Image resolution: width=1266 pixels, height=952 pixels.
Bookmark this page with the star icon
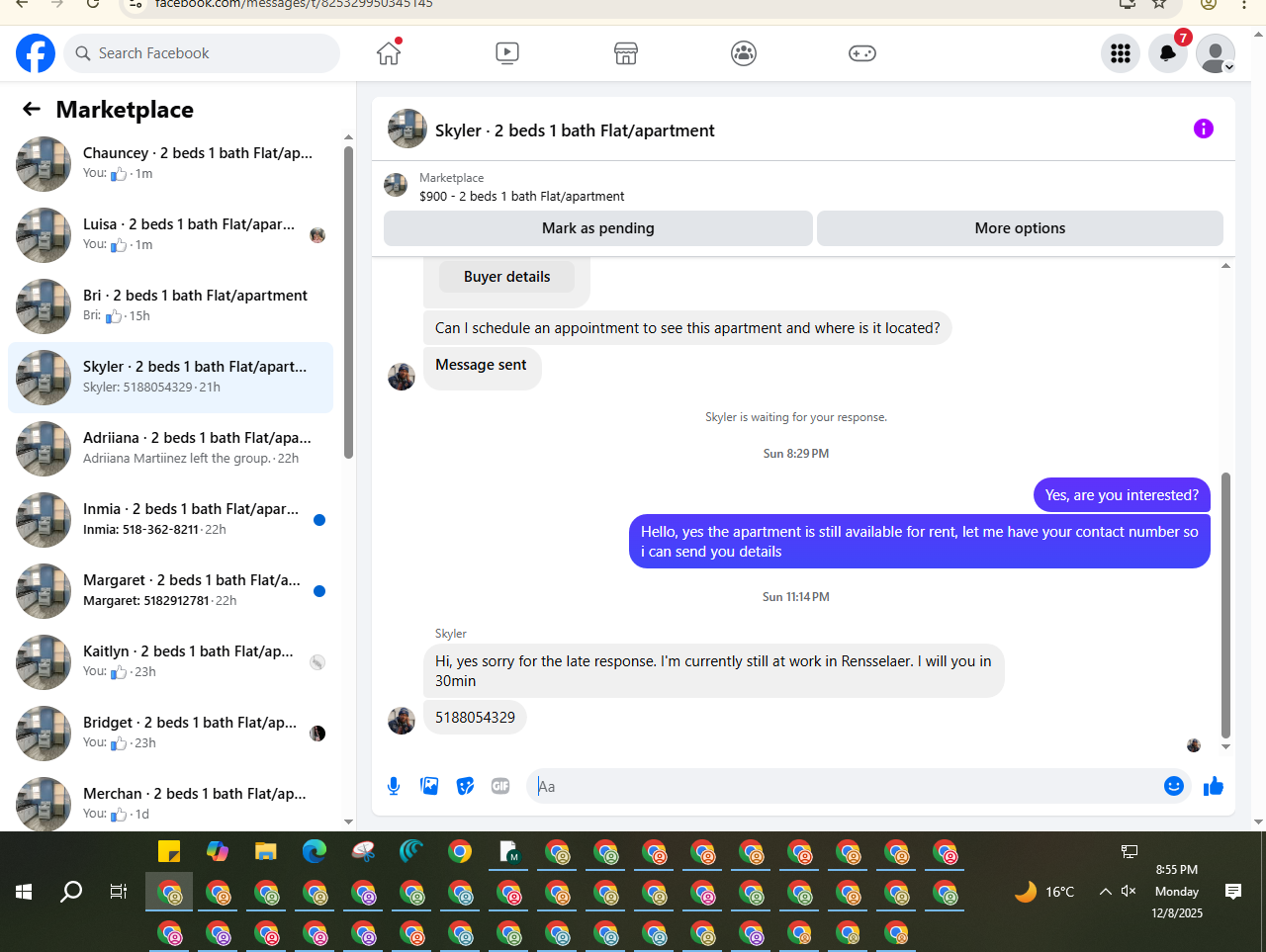pos(1160,4)
